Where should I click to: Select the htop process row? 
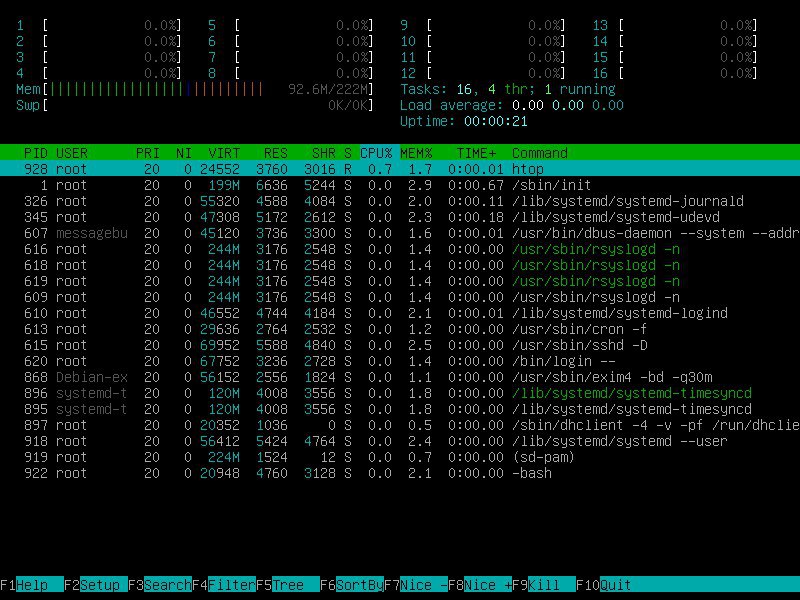tap(400, 169)
